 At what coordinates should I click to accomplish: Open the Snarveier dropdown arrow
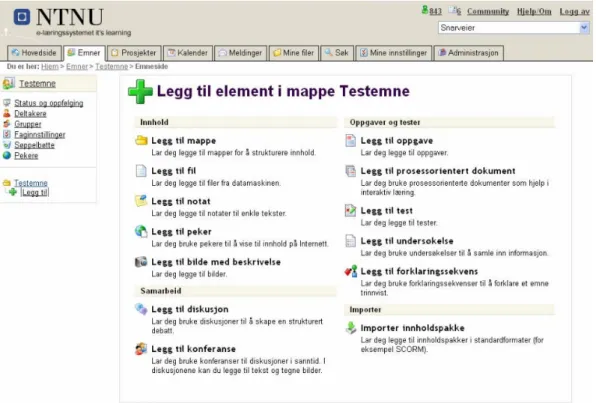point(584,28)
